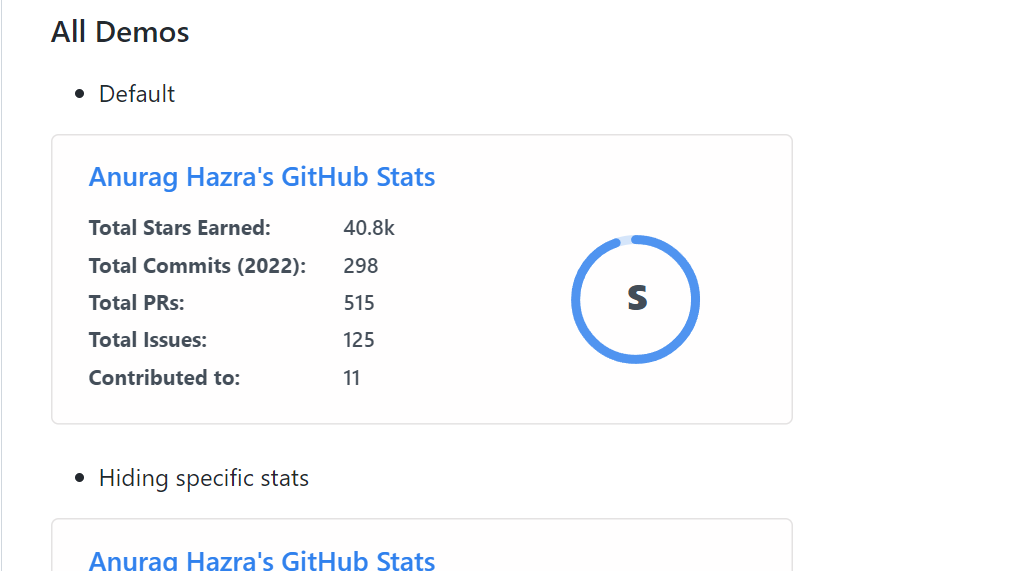Click the Contributed to label

tap(165, 378)
